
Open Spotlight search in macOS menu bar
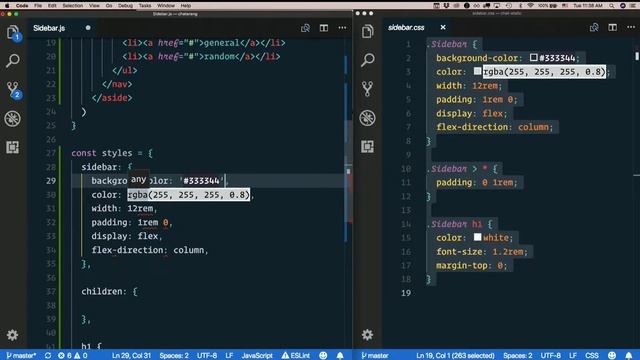[x=611, y=6]
